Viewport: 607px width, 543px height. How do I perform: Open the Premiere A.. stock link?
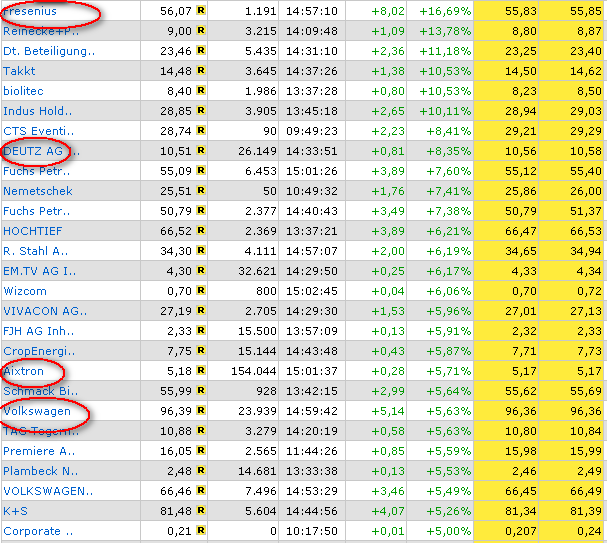pos(39,451)
